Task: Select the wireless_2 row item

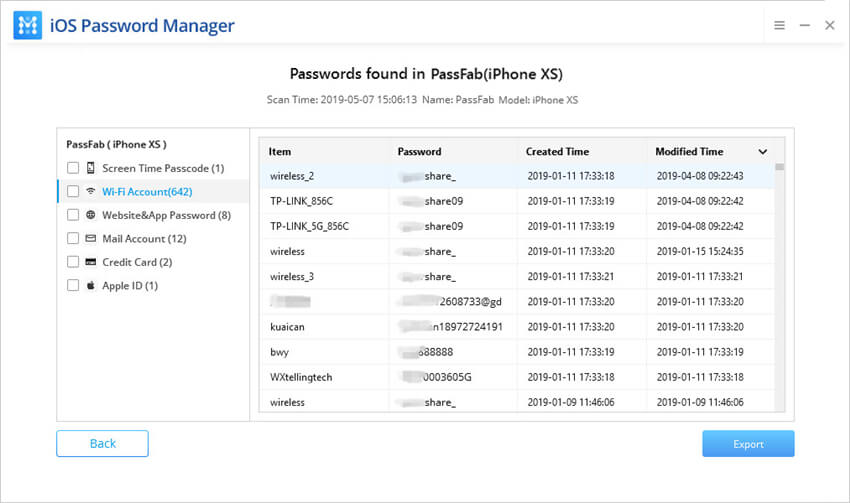Action: coord(292,176)
